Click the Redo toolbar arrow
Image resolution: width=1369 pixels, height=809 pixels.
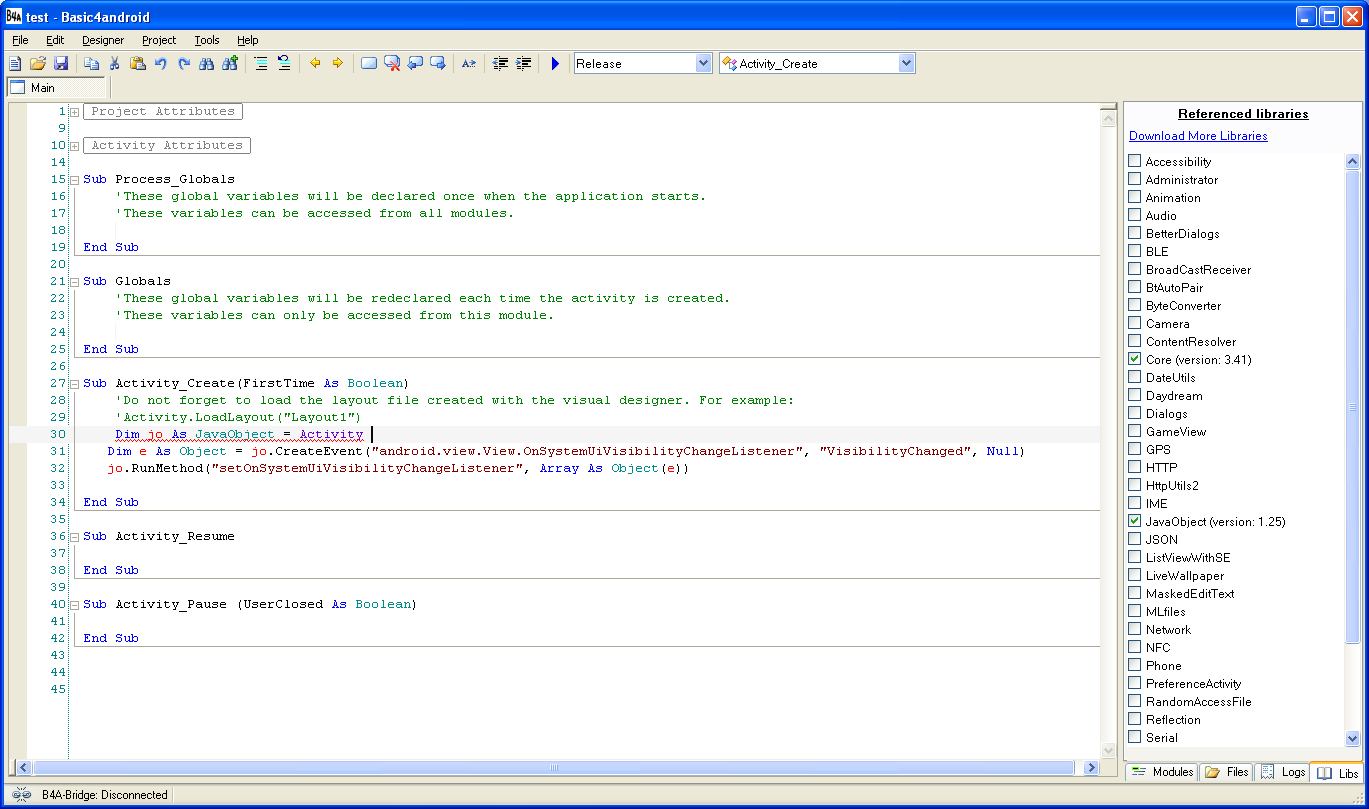(x=184, y=63)
